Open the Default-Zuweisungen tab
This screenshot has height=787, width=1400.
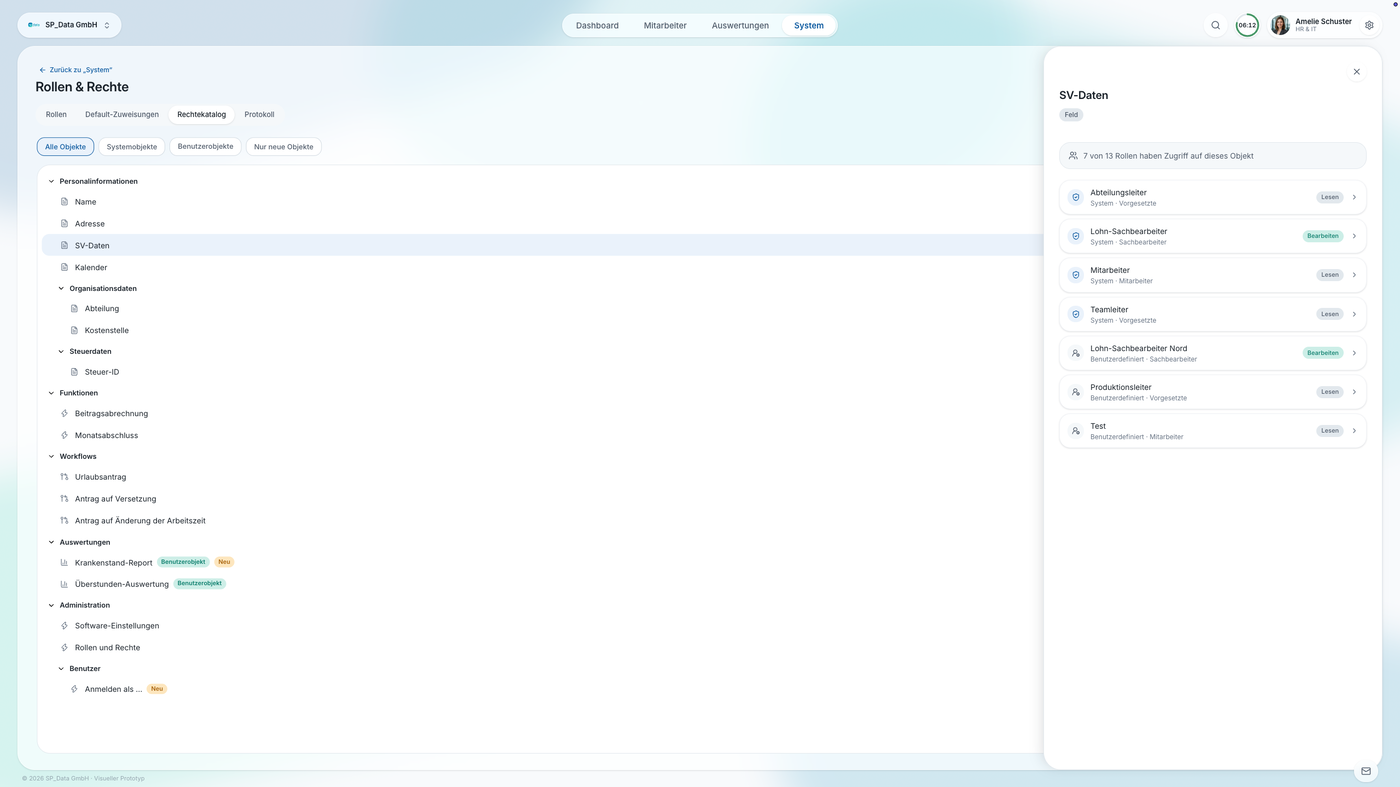tap(122, 114)
